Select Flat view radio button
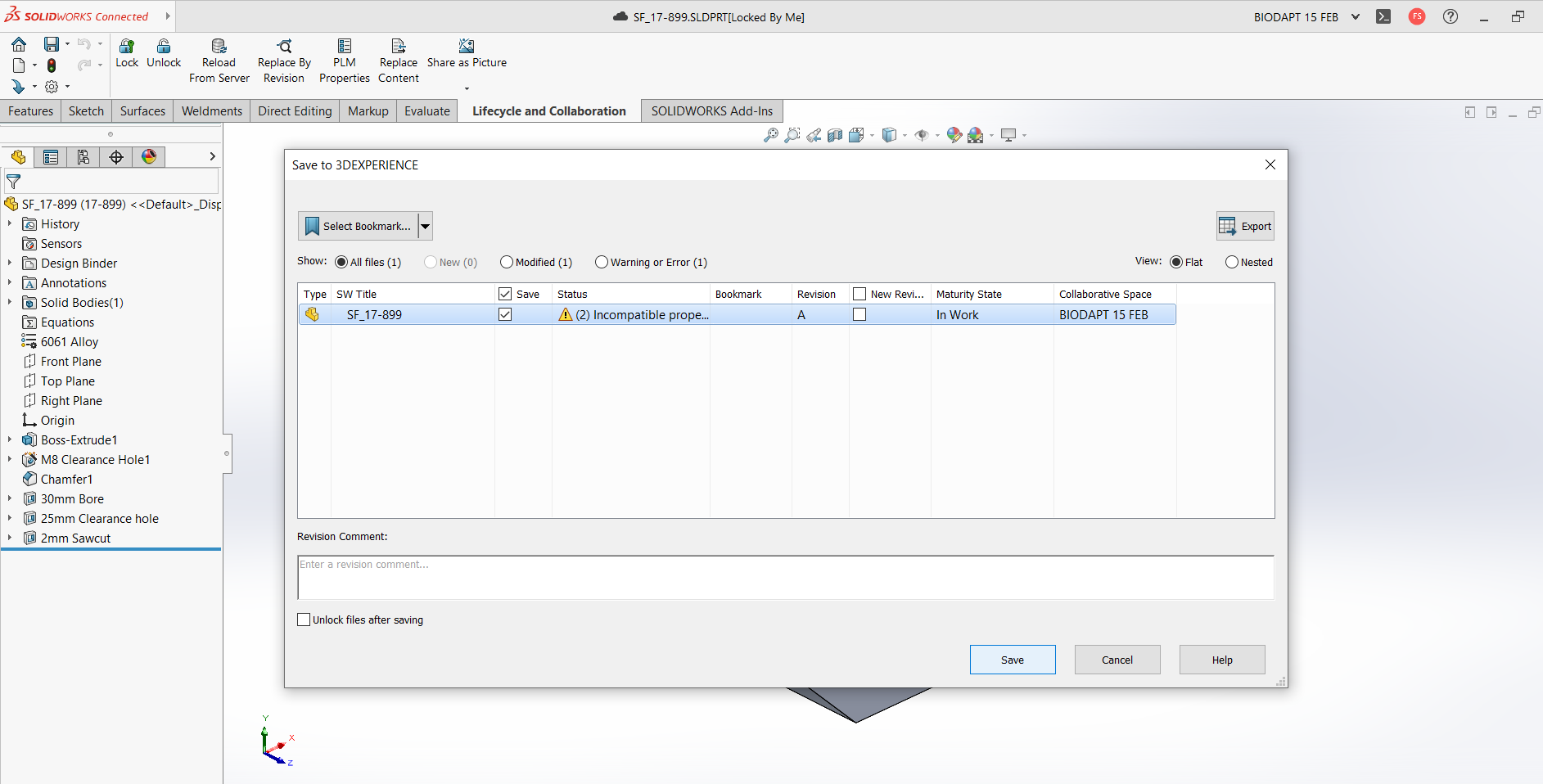The image size is (1543, 784). (1176, 262)
